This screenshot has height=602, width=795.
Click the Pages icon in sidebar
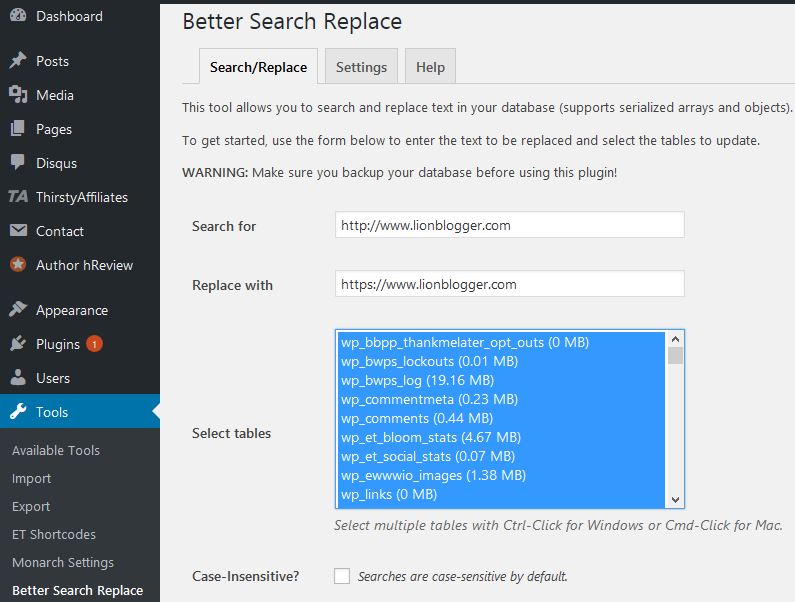coord(18,129)
